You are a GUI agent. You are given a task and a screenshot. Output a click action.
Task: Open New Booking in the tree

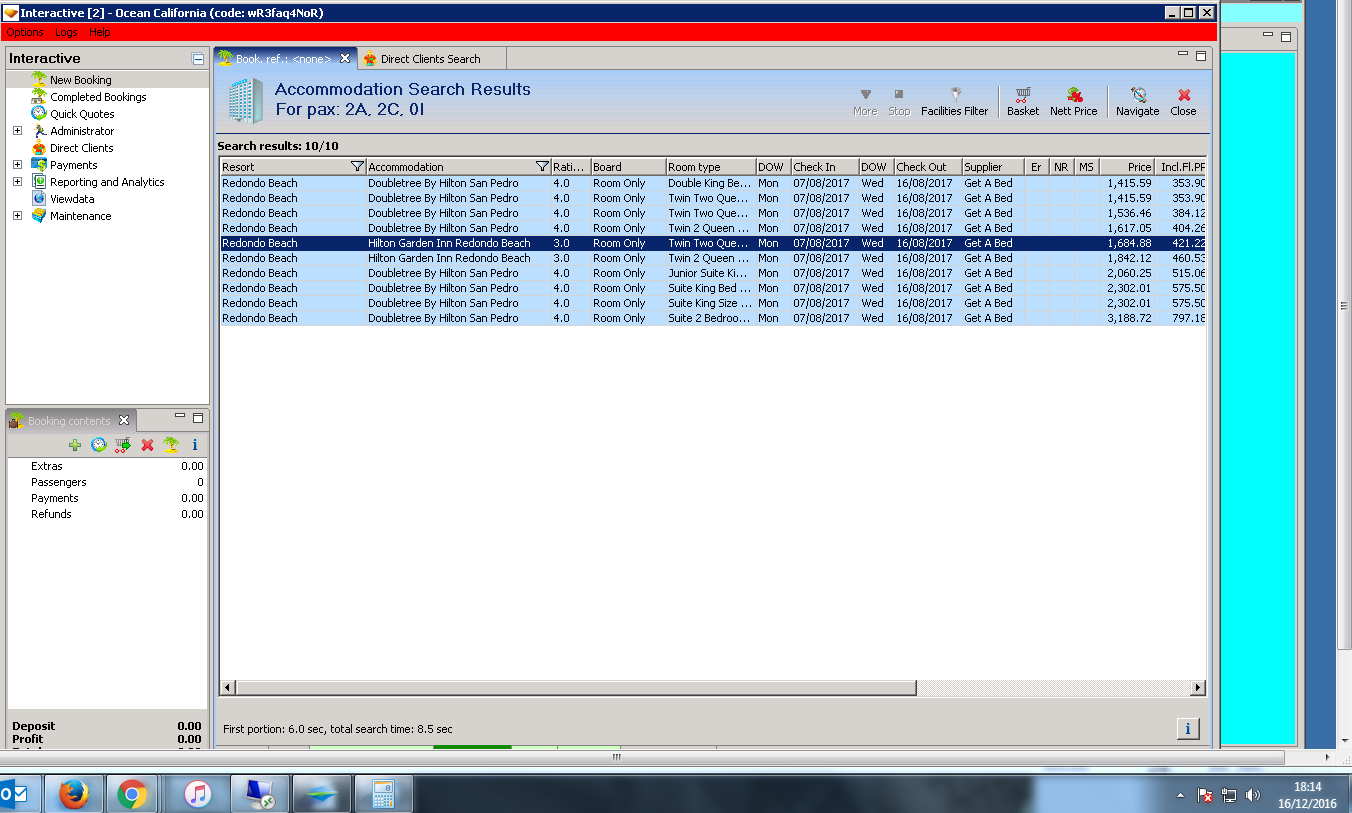point(81,80)
